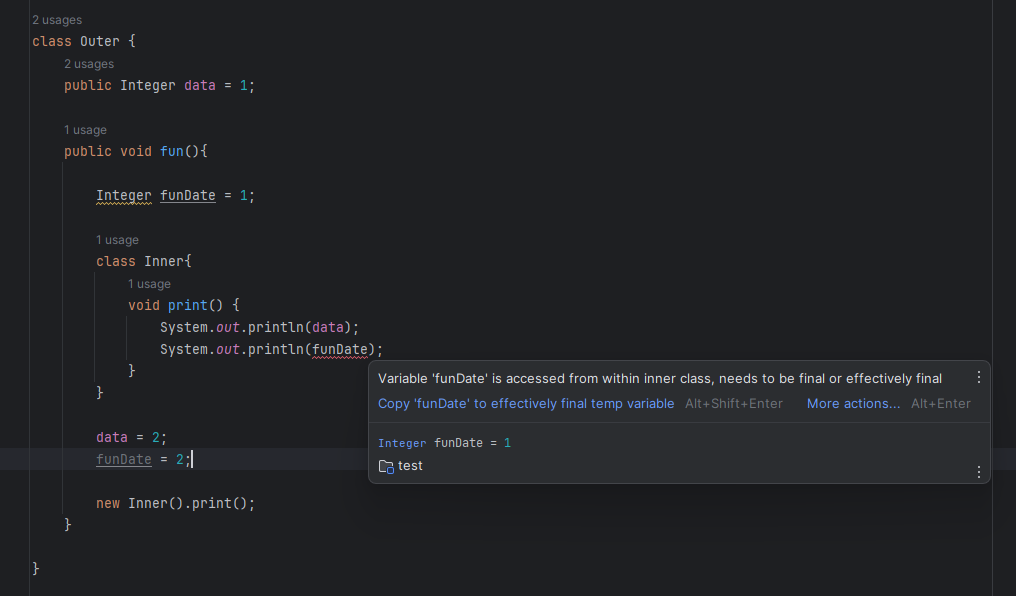The height and width of the screenshot is (596, 1016).
Task: Click the 'print' method name in Inner
Action: [187, 305]
